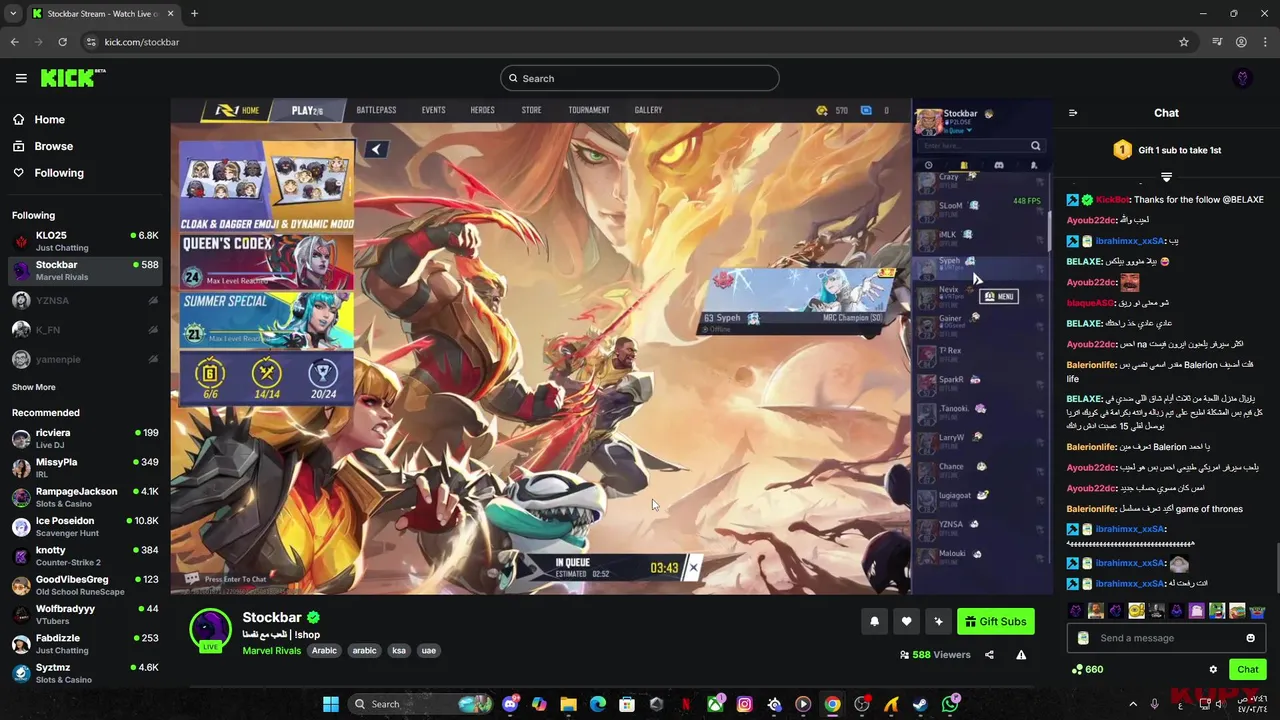Click the chat scrollbar thumb

point(1276,567)
